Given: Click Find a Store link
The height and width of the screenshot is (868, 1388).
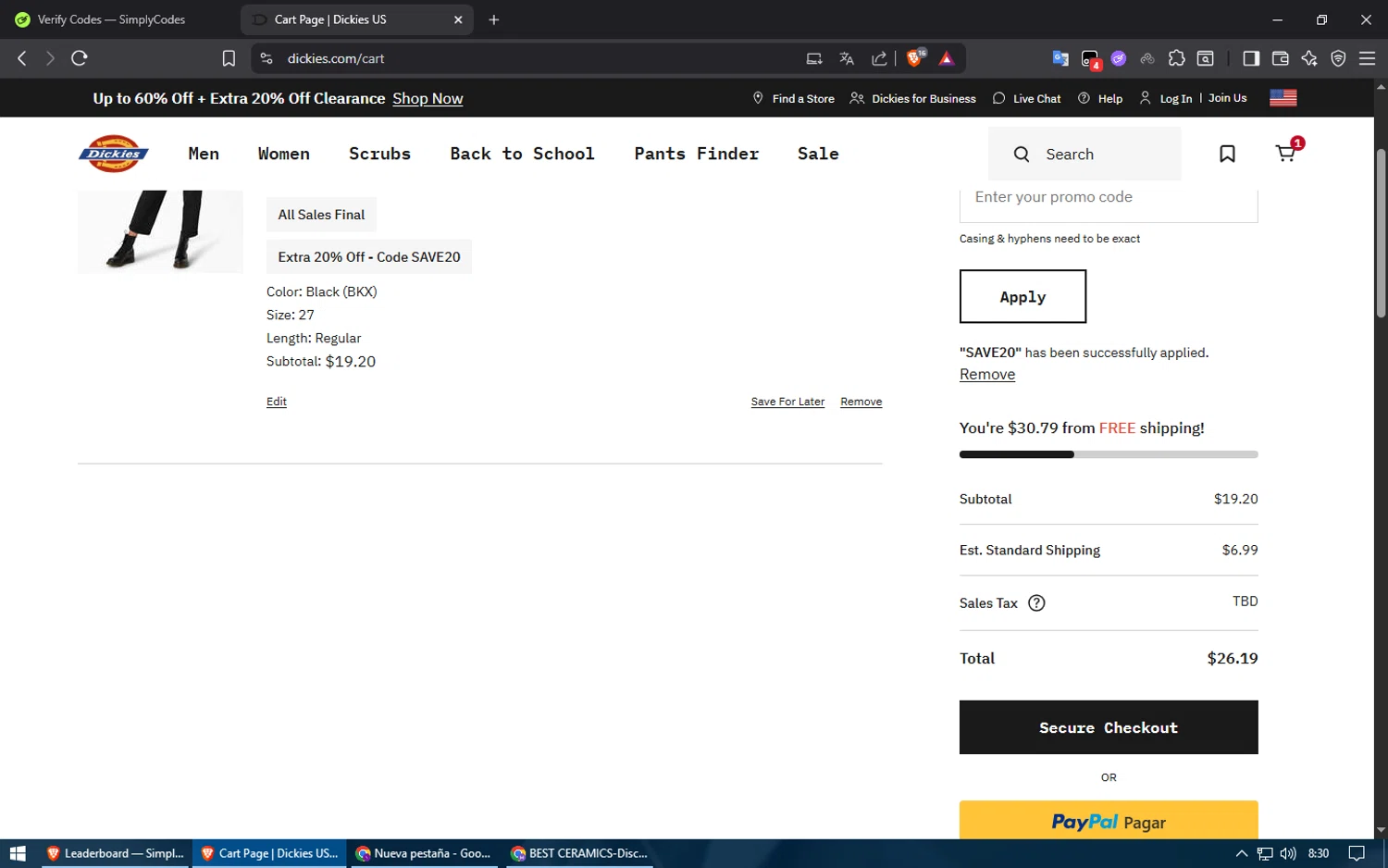Looking at the screenshot, I should tap(793, 98).
